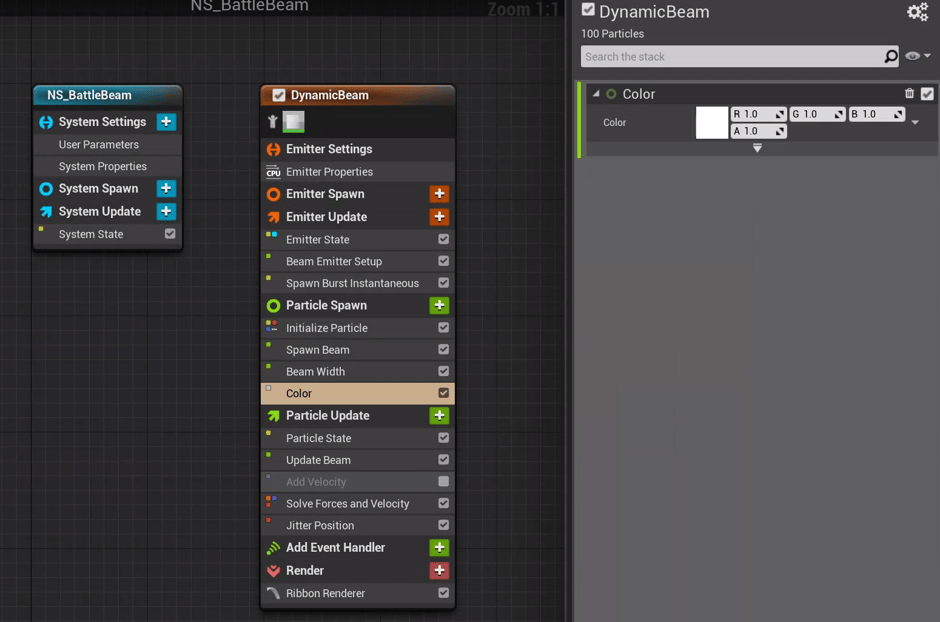The image size is (940, 622).
Task: Expand advanced Color options arrow
Action: [757, 148]
